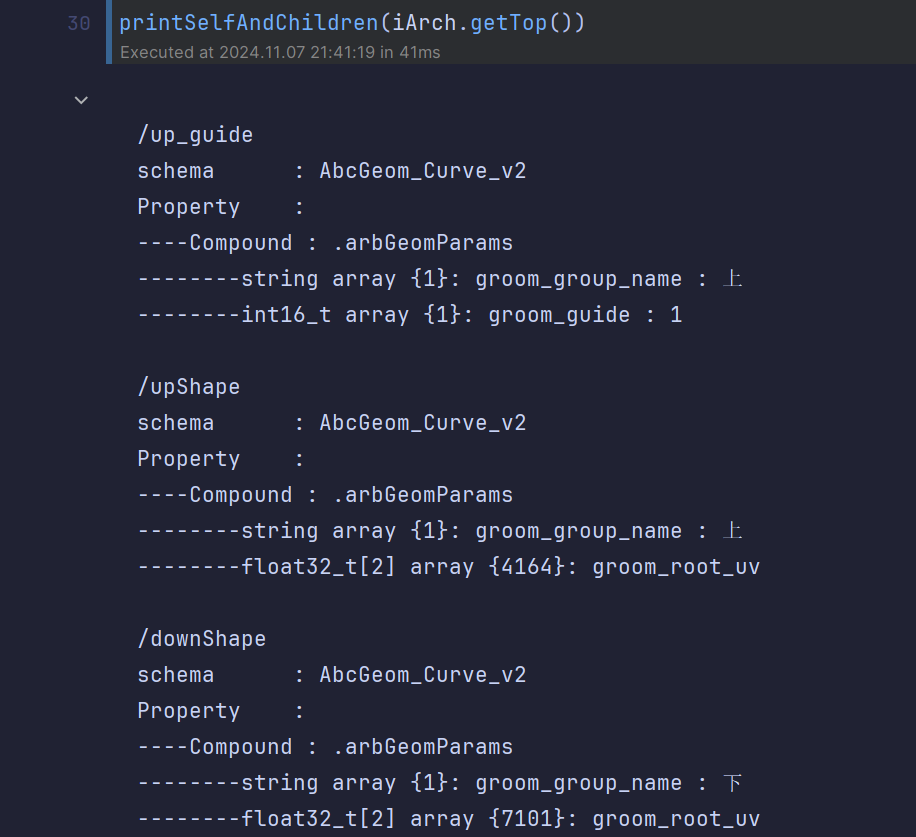Click the /upShape output line
The height and width of the screenshot is (837, 916).
click(x=189, y=387)
